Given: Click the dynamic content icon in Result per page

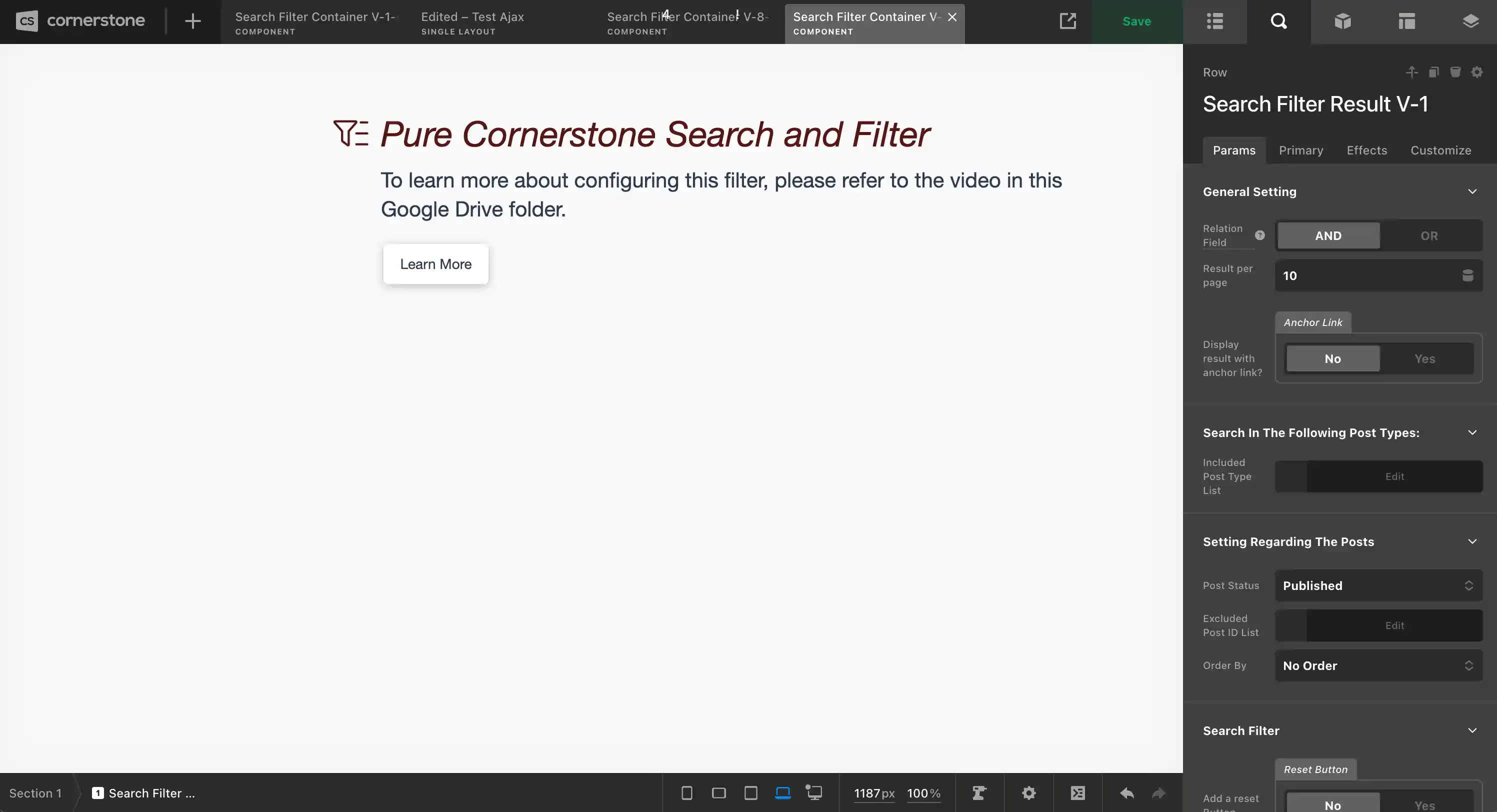Looking at the screenshot, I should point(1467,275).
